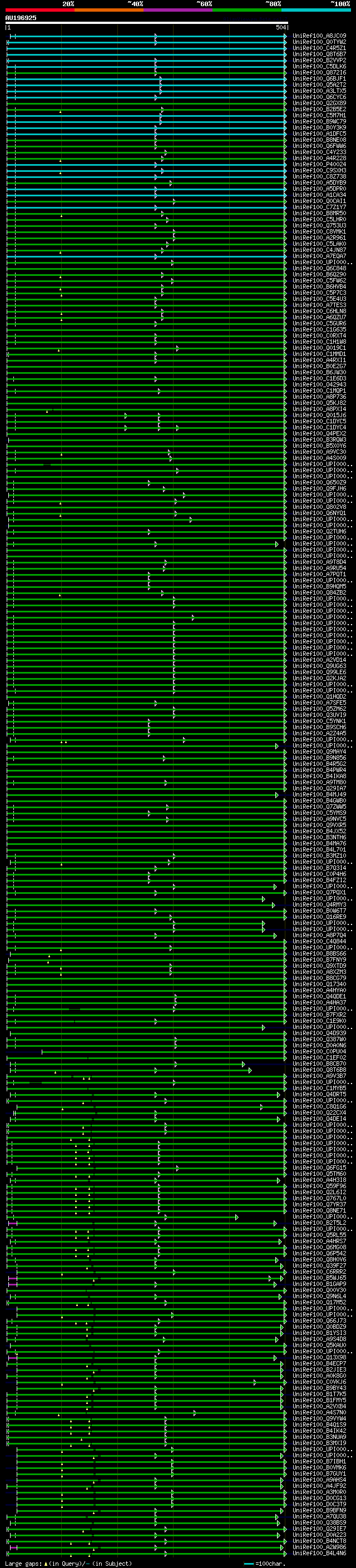This screenshot has width=356, height=1568.
Task: Select the label UniRef100_B7FNY9
Action: (319, 960)
